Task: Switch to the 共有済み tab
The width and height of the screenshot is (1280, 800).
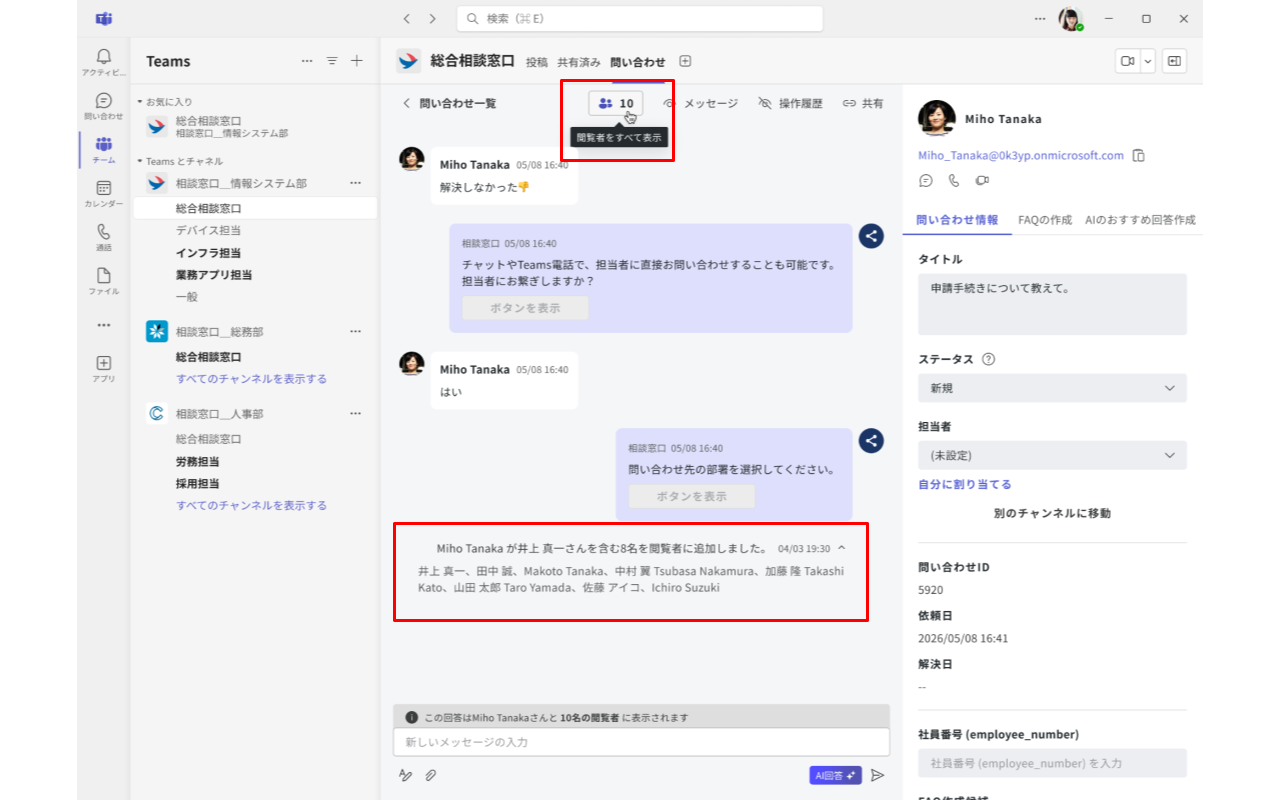Action: 579,62
